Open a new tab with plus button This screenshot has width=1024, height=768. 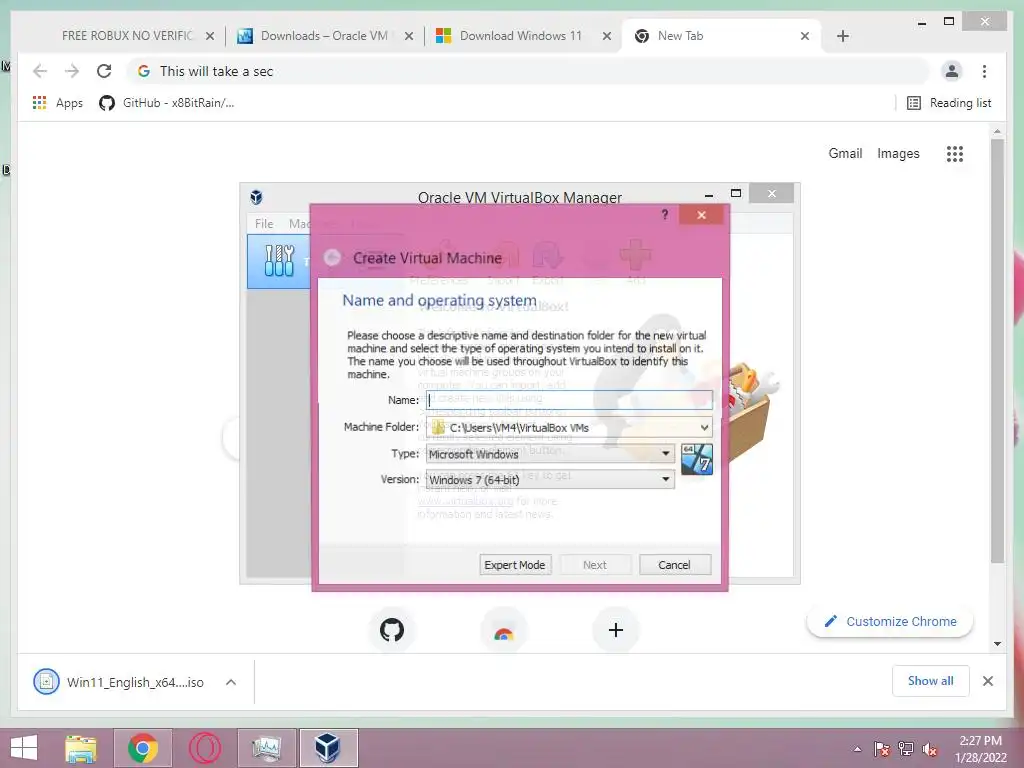tap(842, 36)
